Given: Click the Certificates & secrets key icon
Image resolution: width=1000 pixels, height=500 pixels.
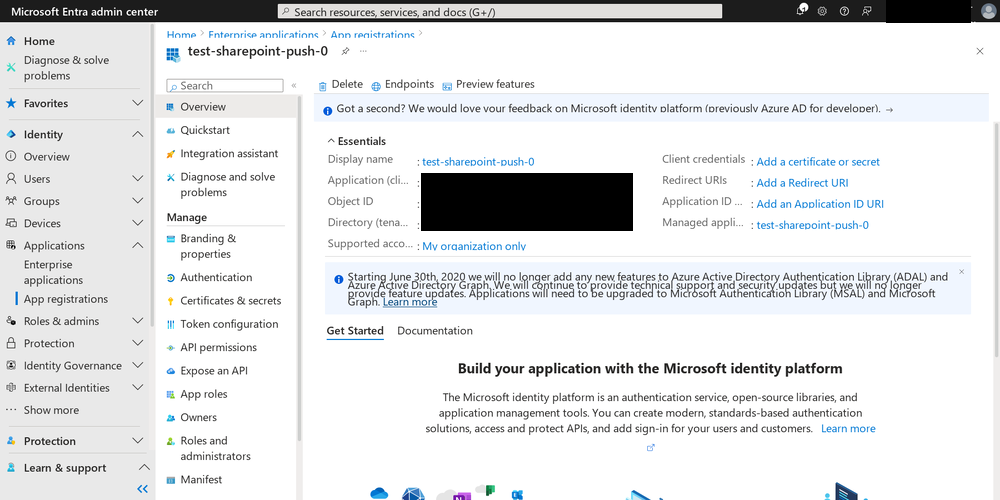Looking at the screenshot, I should [170, 301].
